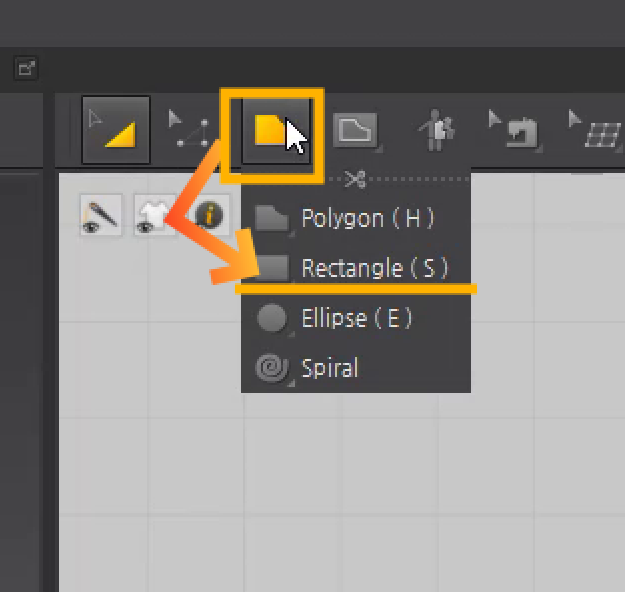Select the Edit Pattern tool
Image resolution: width=625 pixels, height=592 pixels.
coord(116,130)
